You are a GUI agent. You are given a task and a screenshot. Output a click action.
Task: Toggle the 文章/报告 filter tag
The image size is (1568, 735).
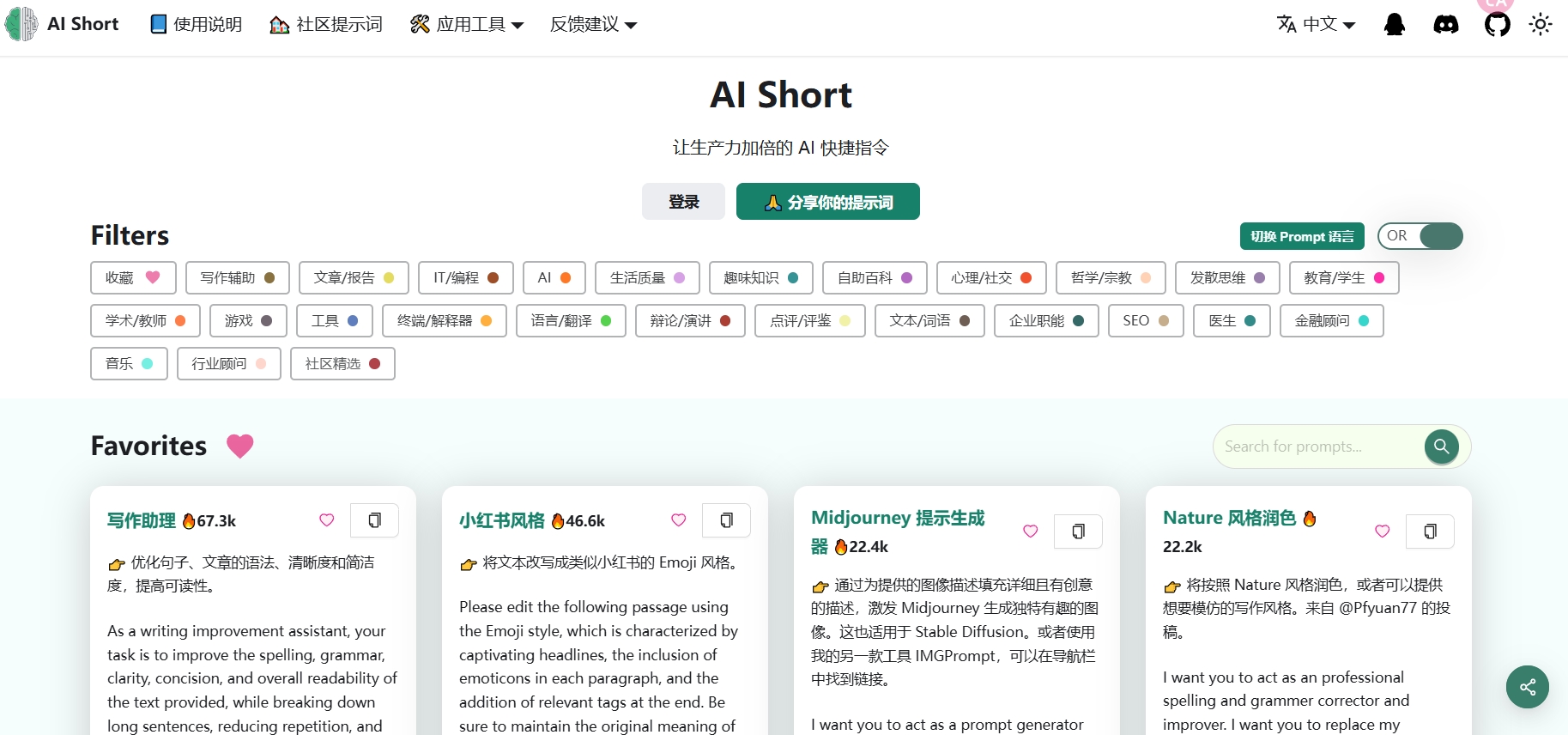click(x=354, y=278)
